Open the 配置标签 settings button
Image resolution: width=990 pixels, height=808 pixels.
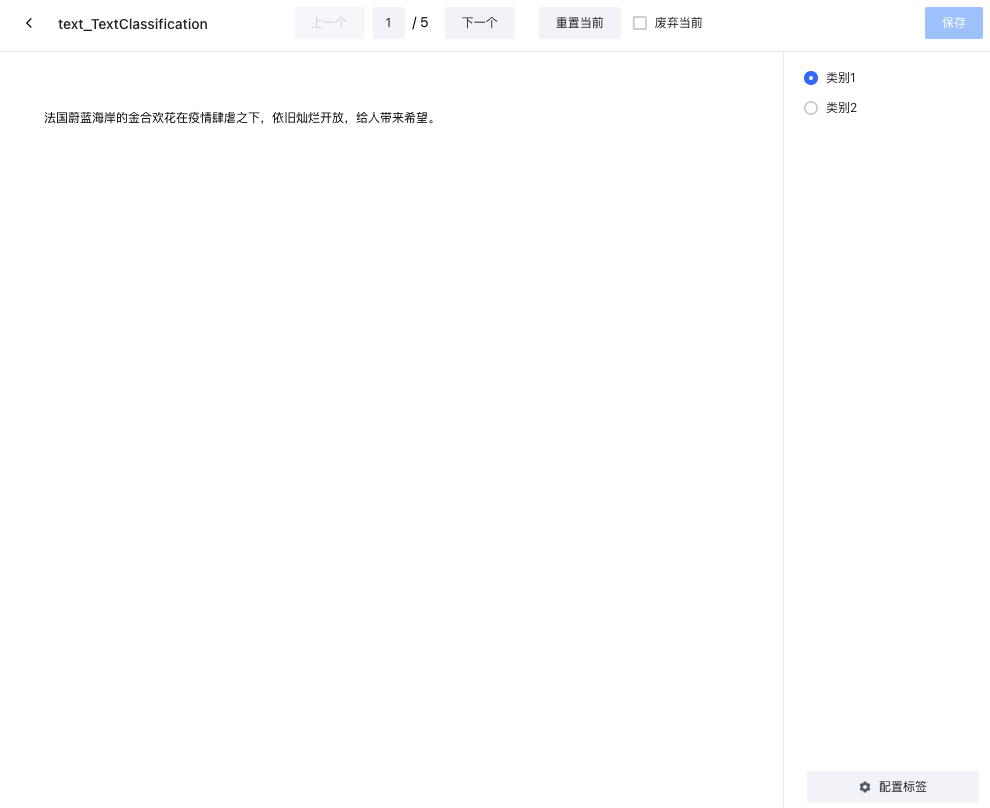tap(892, 787)
